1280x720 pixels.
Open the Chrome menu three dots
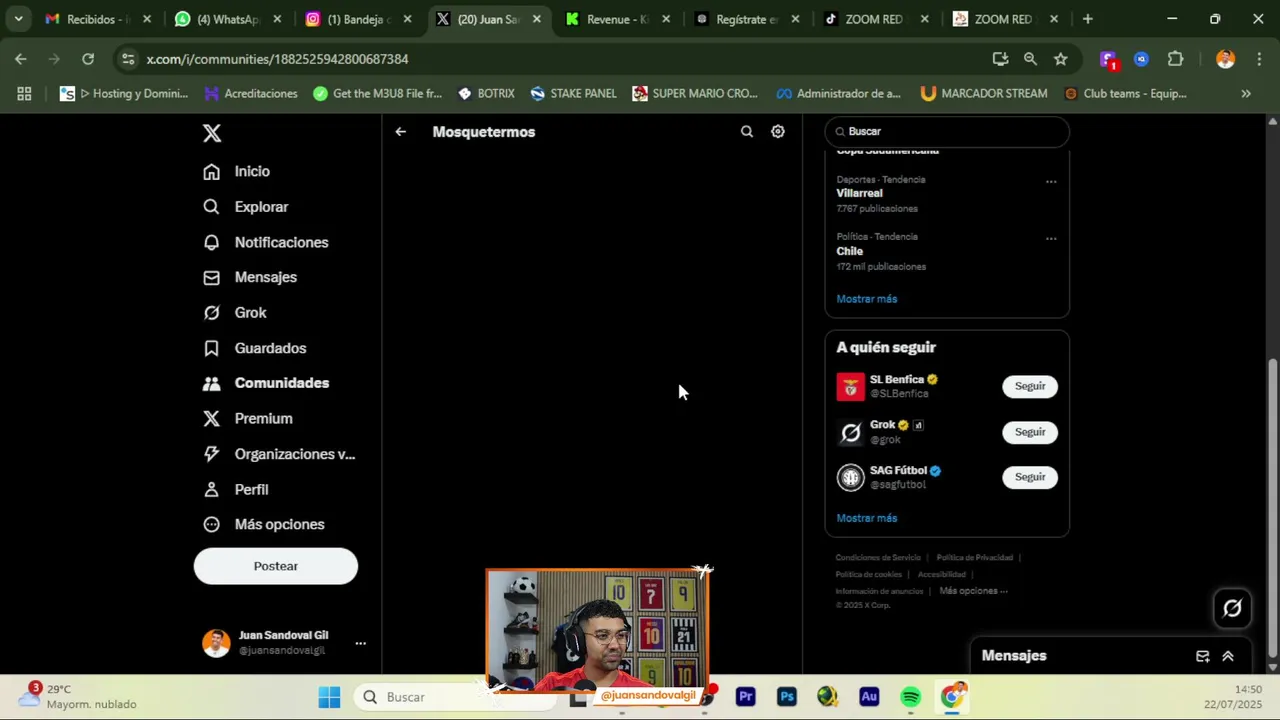tap(1258, 59)
